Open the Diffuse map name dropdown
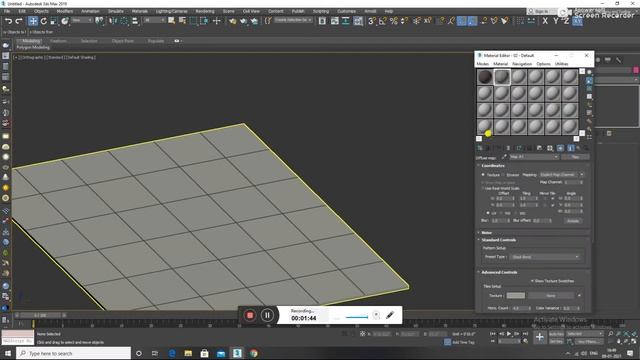Screen dimensions: 640x360 click(x=533, y=157)
